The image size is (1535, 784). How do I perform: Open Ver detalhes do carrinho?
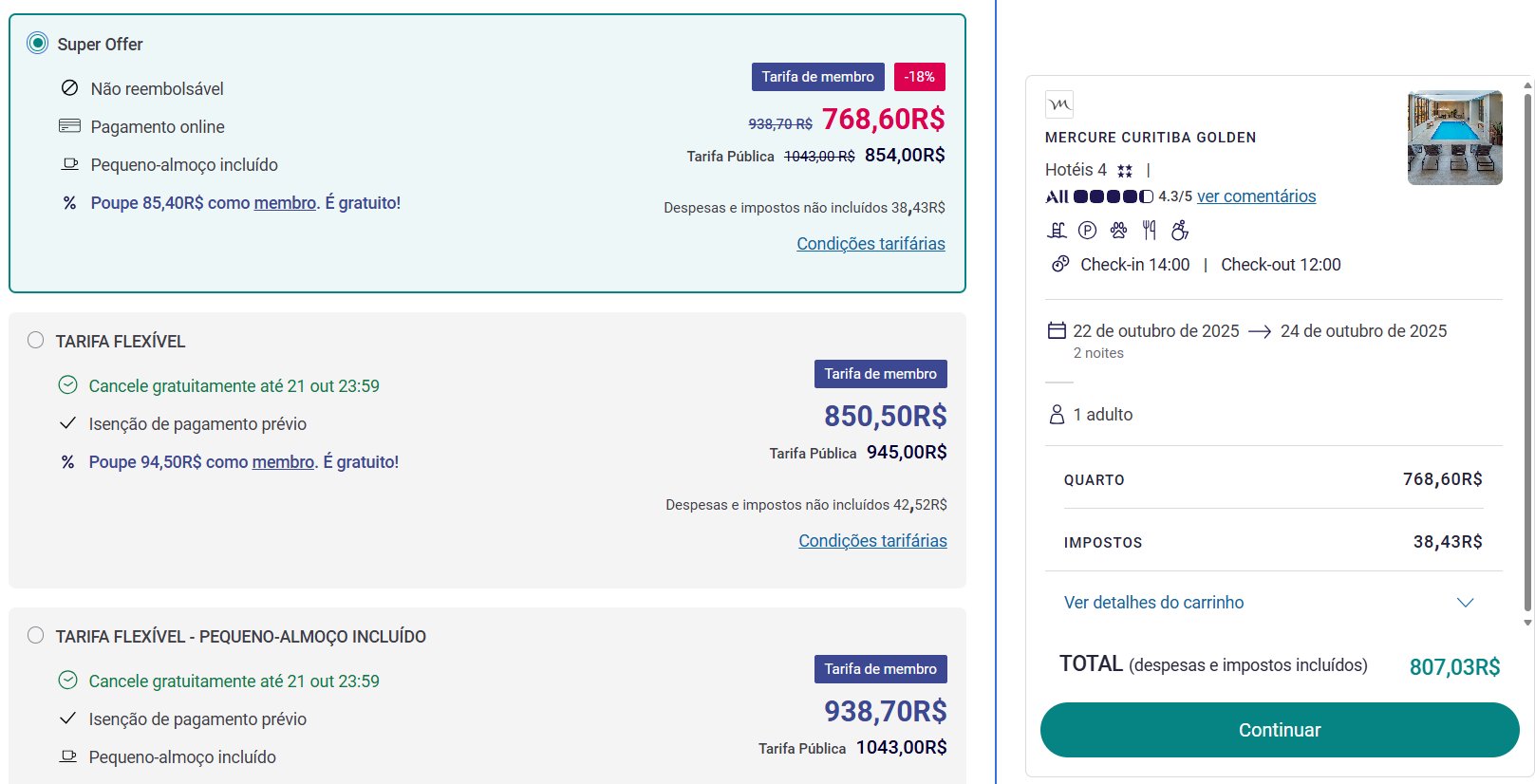click(x=1153, y=603)
